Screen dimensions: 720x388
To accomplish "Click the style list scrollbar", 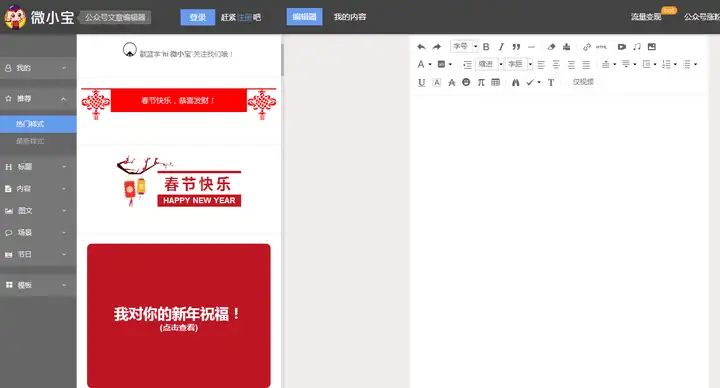I will click(x=282, y=60).
